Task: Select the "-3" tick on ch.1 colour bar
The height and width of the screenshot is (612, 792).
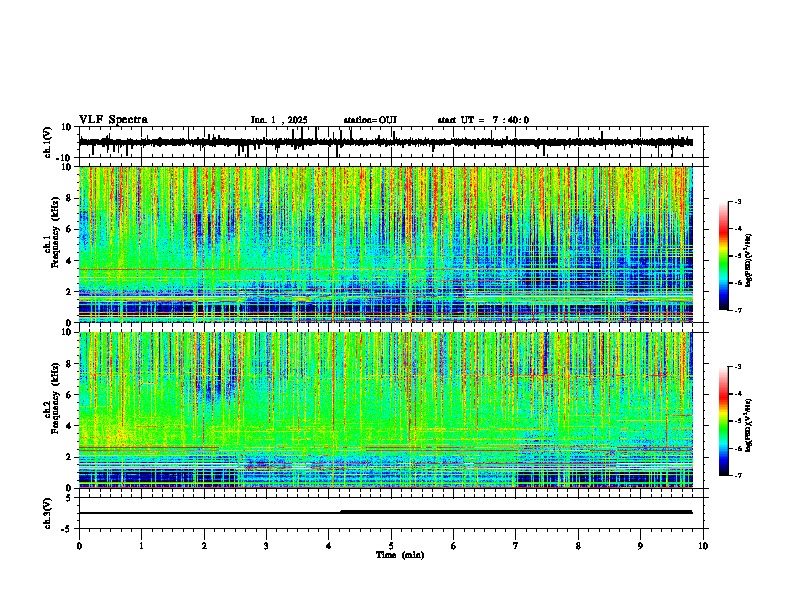Action: 738,201
